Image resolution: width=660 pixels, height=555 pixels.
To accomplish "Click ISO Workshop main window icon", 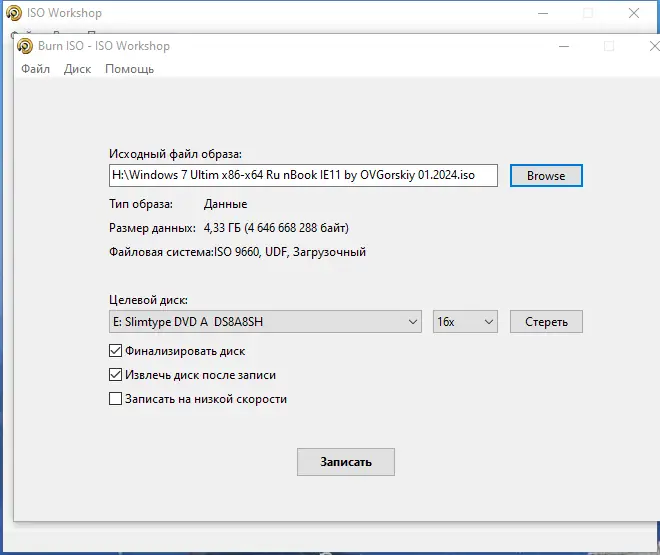I will [14, 13].
